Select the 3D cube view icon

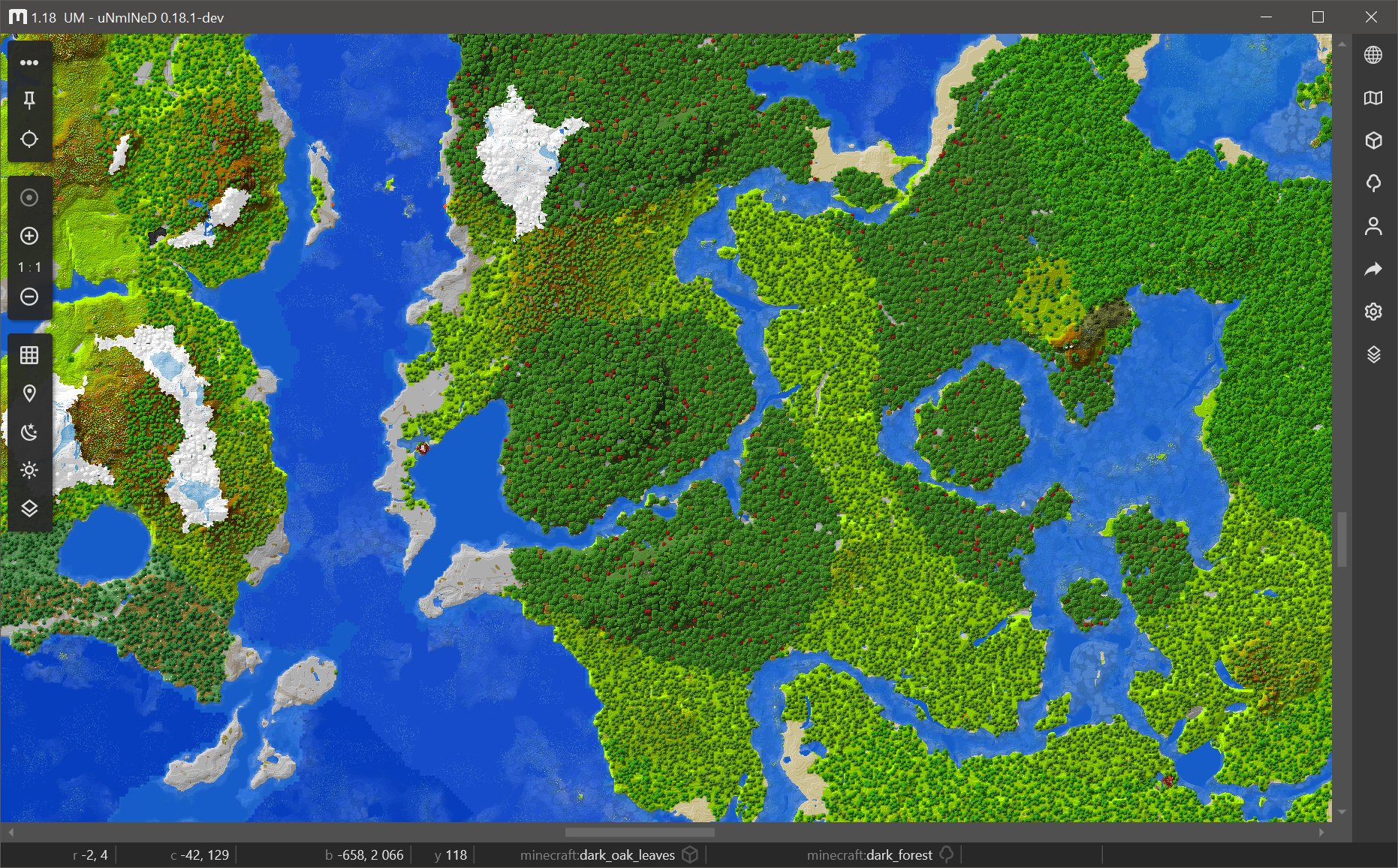click(1374, 140)
